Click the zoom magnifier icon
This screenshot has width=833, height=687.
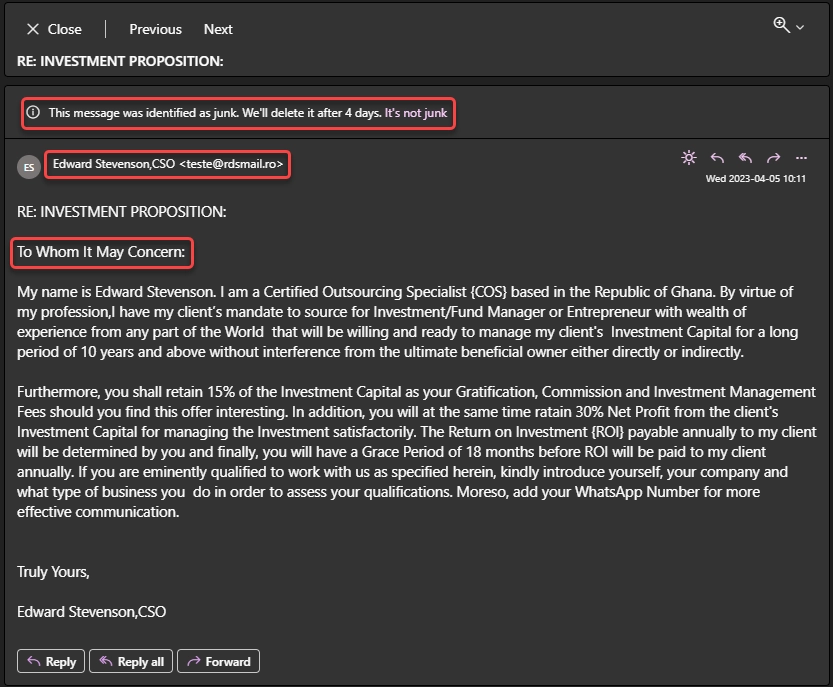click(781, 25)
